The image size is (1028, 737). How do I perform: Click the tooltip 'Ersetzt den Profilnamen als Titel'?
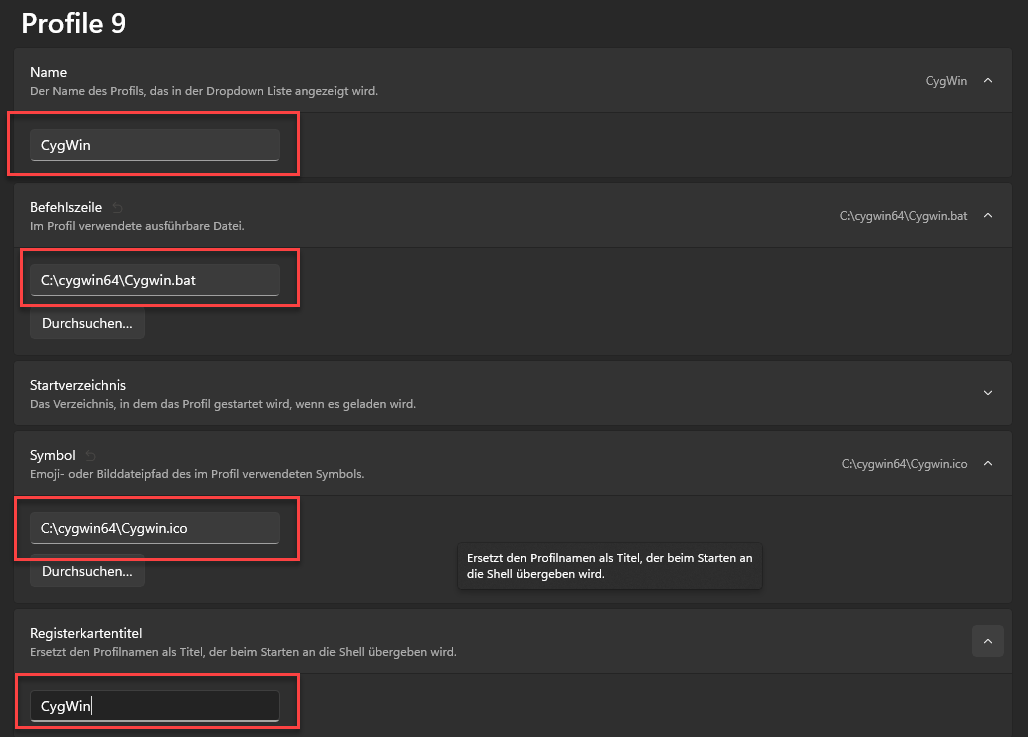(610, 566)
